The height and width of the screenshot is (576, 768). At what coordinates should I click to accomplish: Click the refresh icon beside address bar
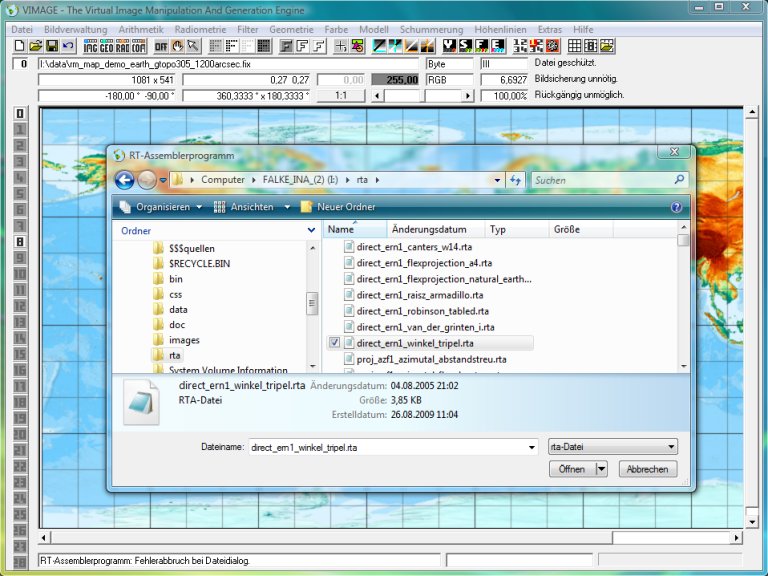(516, 180)
